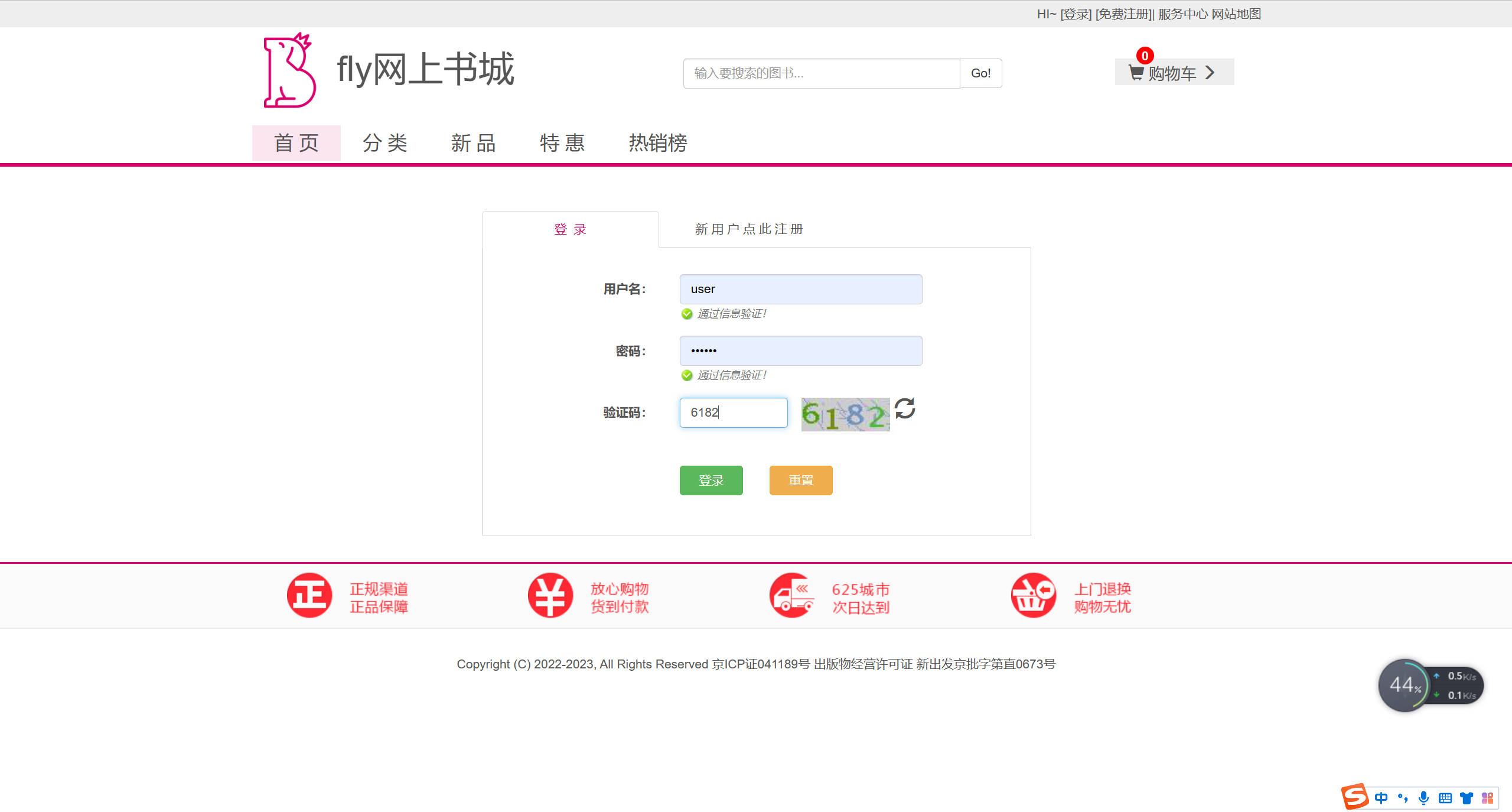The image size is (1512, 812).
Task: Open the [免费注册] registration link
Action: (1123, 14)
